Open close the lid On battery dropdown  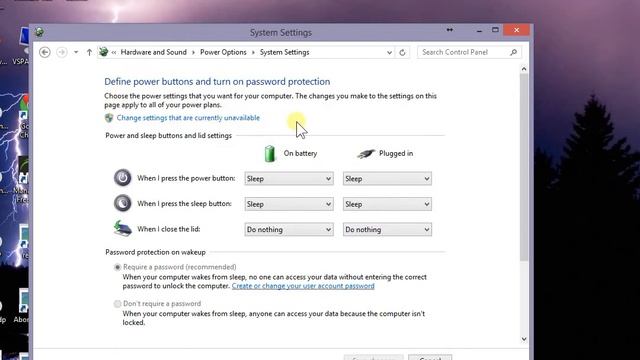289,229
